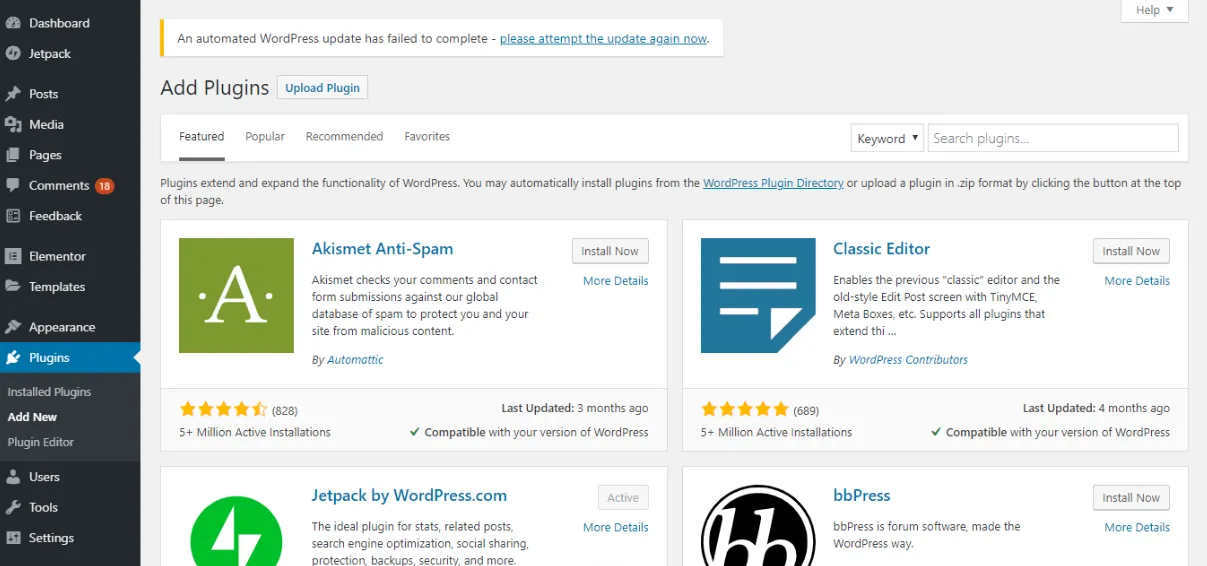Switch to the Featured tab
The width and height of the screenshot is (1207, 566).
click(202, 137)
